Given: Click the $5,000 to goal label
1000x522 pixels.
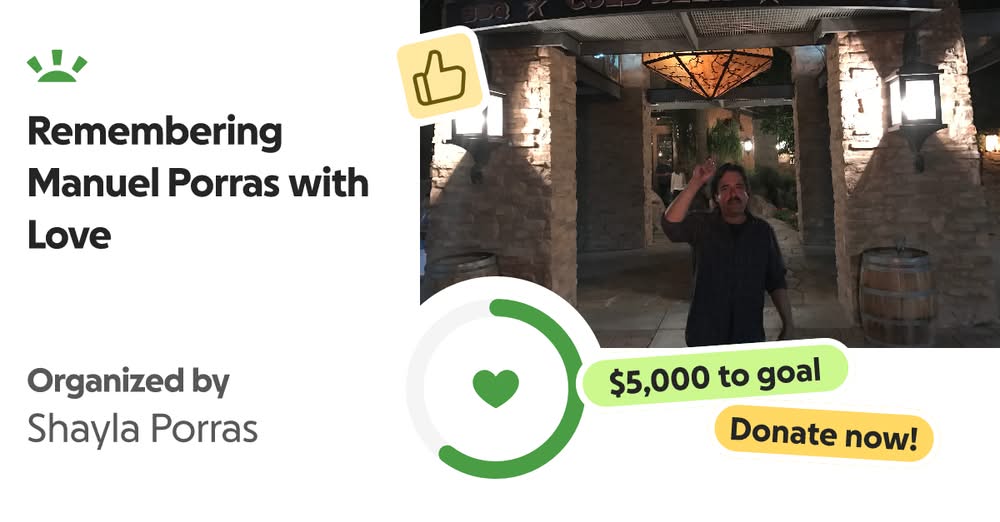Looking at the screenshot, I should click(x=714, y=377).
